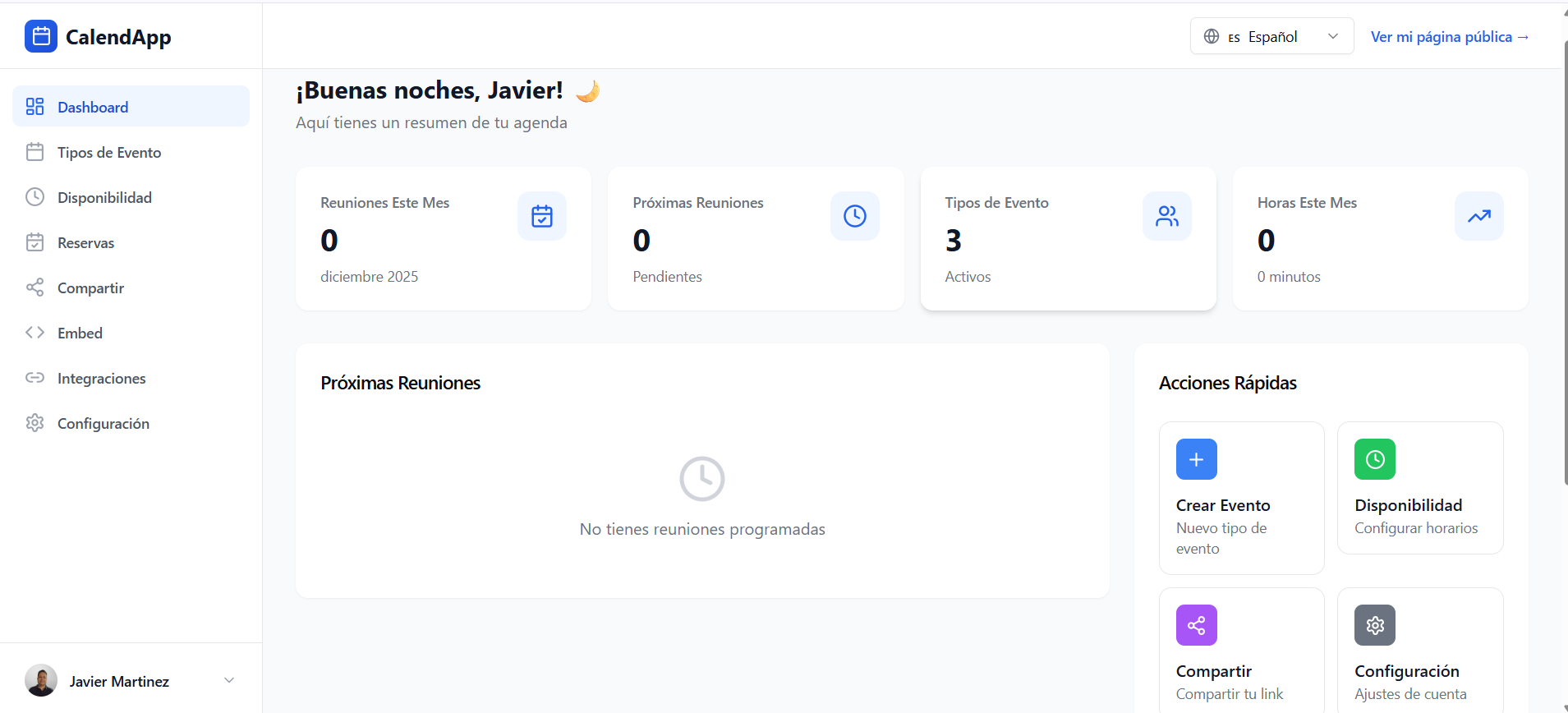Click the Compartir tu link quick action
The height and width of the screenshot is (713, 1568).
point(1230,694)
